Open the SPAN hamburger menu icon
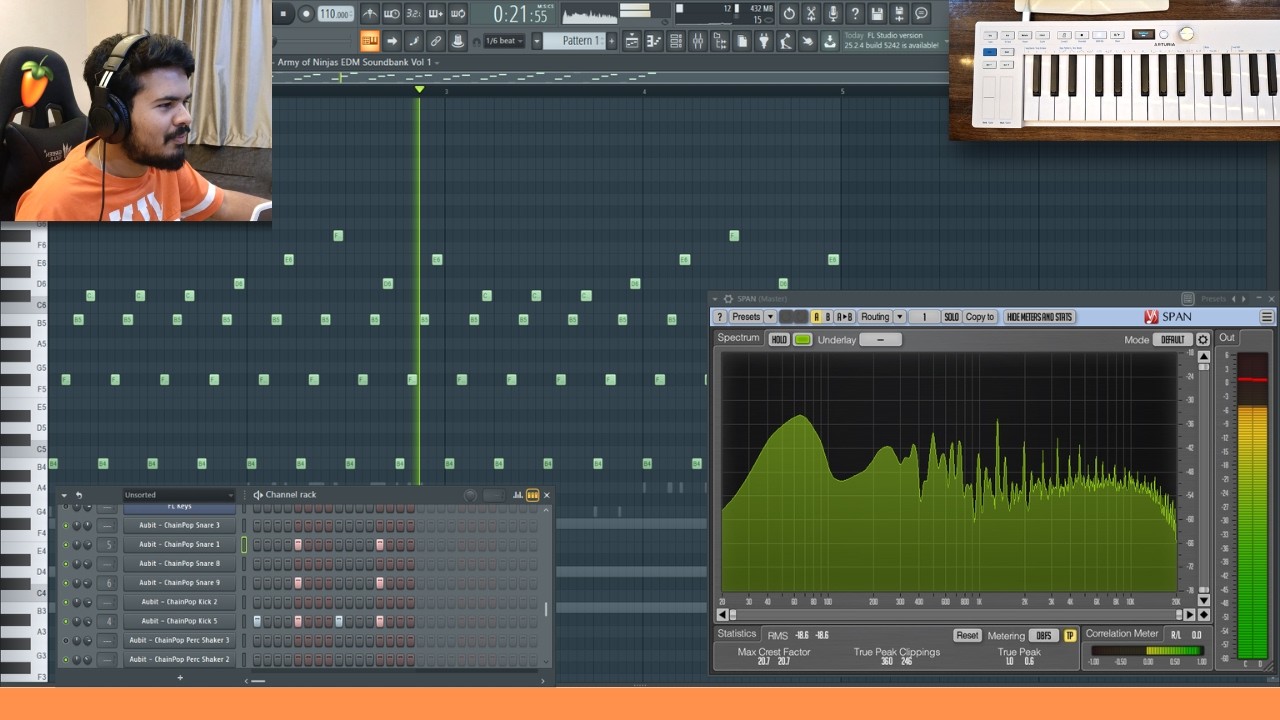The image size is (1280, 720). (1266, 317)
